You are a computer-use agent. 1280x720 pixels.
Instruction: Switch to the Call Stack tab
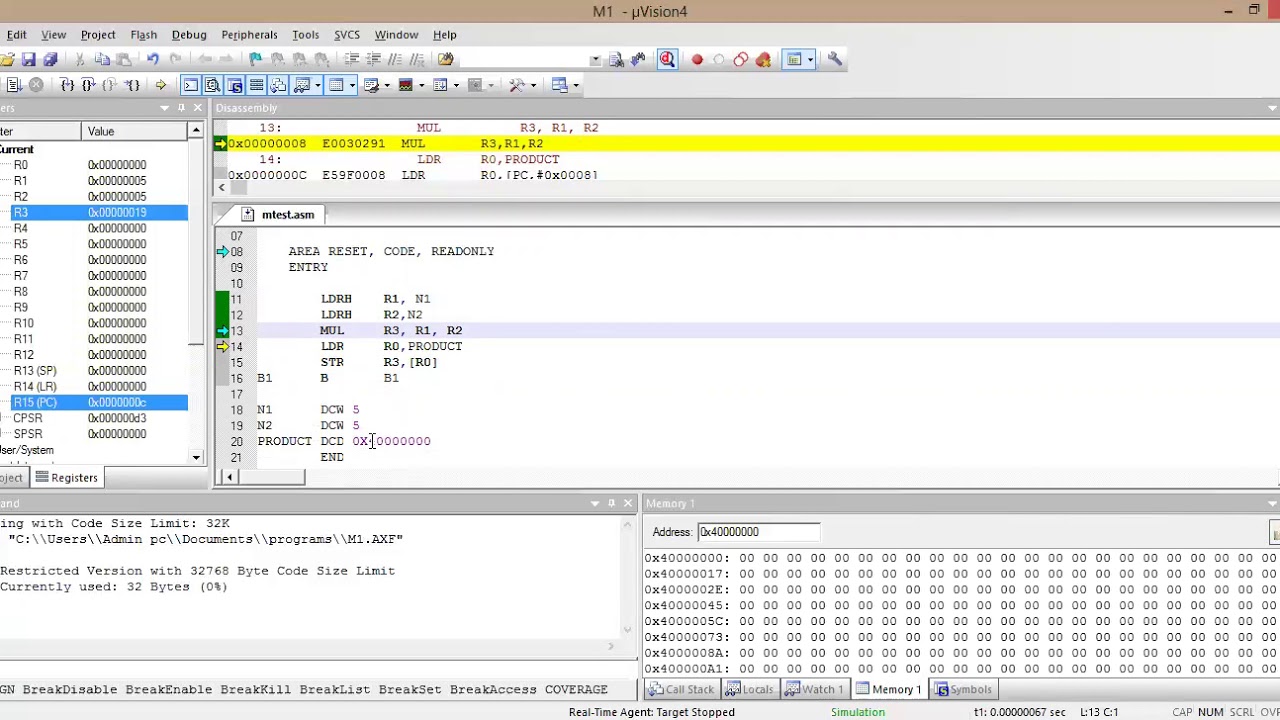pos(681,689)
